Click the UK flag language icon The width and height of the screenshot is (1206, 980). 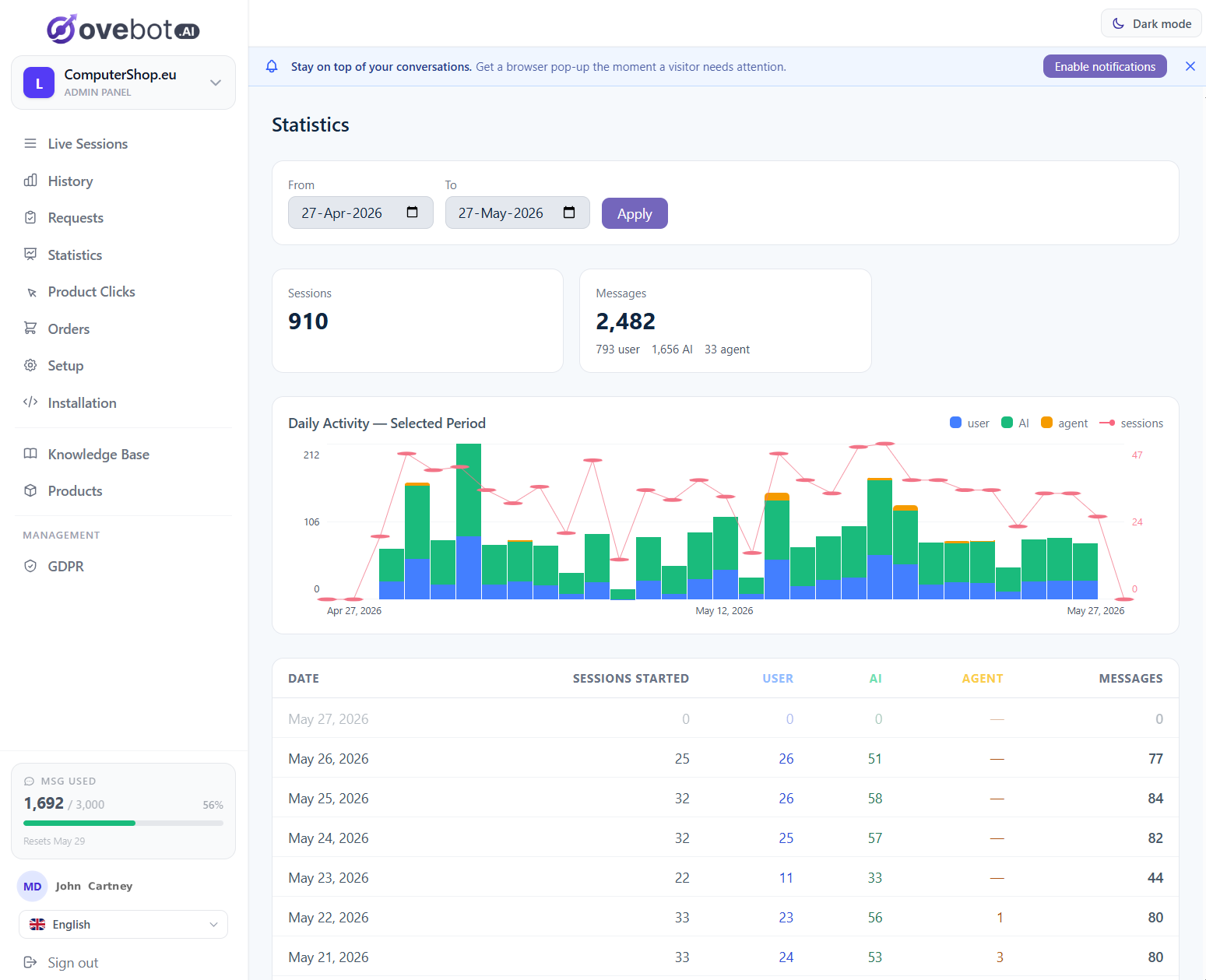pos(37,924)
